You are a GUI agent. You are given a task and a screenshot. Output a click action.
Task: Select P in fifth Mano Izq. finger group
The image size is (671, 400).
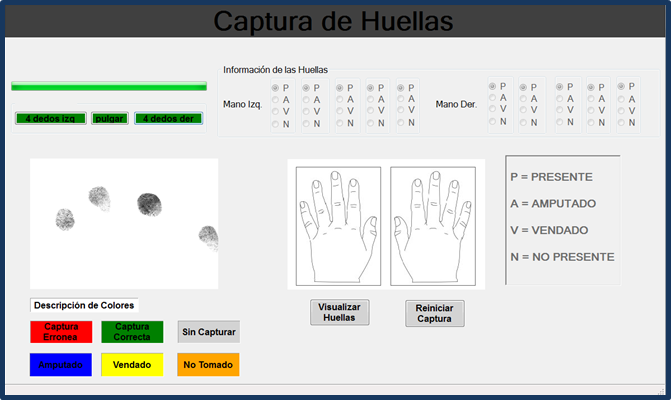(x=401, y=88)
